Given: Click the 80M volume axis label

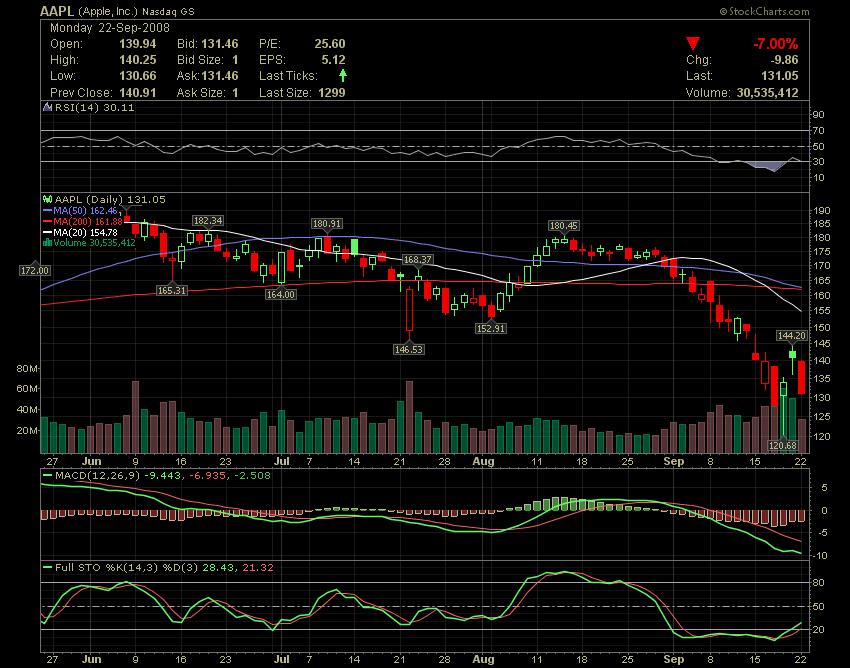Looking at the screenshot, I should (27, 369).
